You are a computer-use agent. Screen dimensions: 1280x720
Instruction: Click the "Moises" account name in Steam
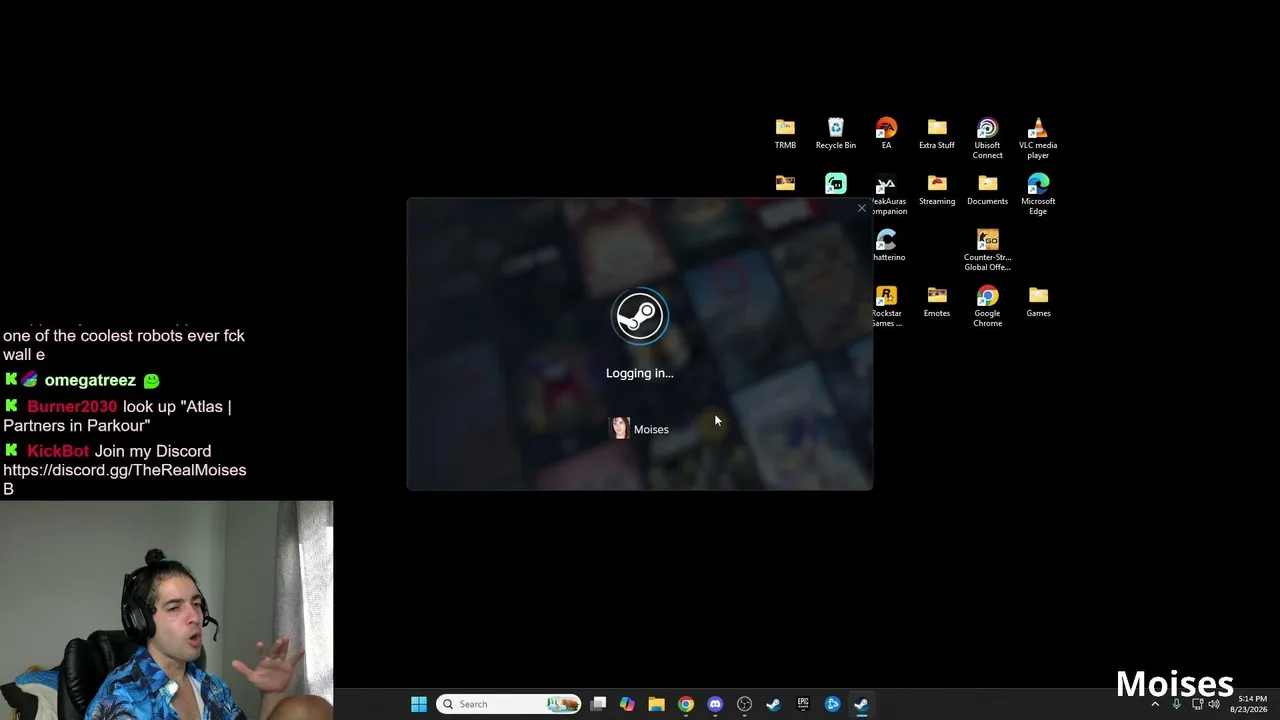coord(651,429)
